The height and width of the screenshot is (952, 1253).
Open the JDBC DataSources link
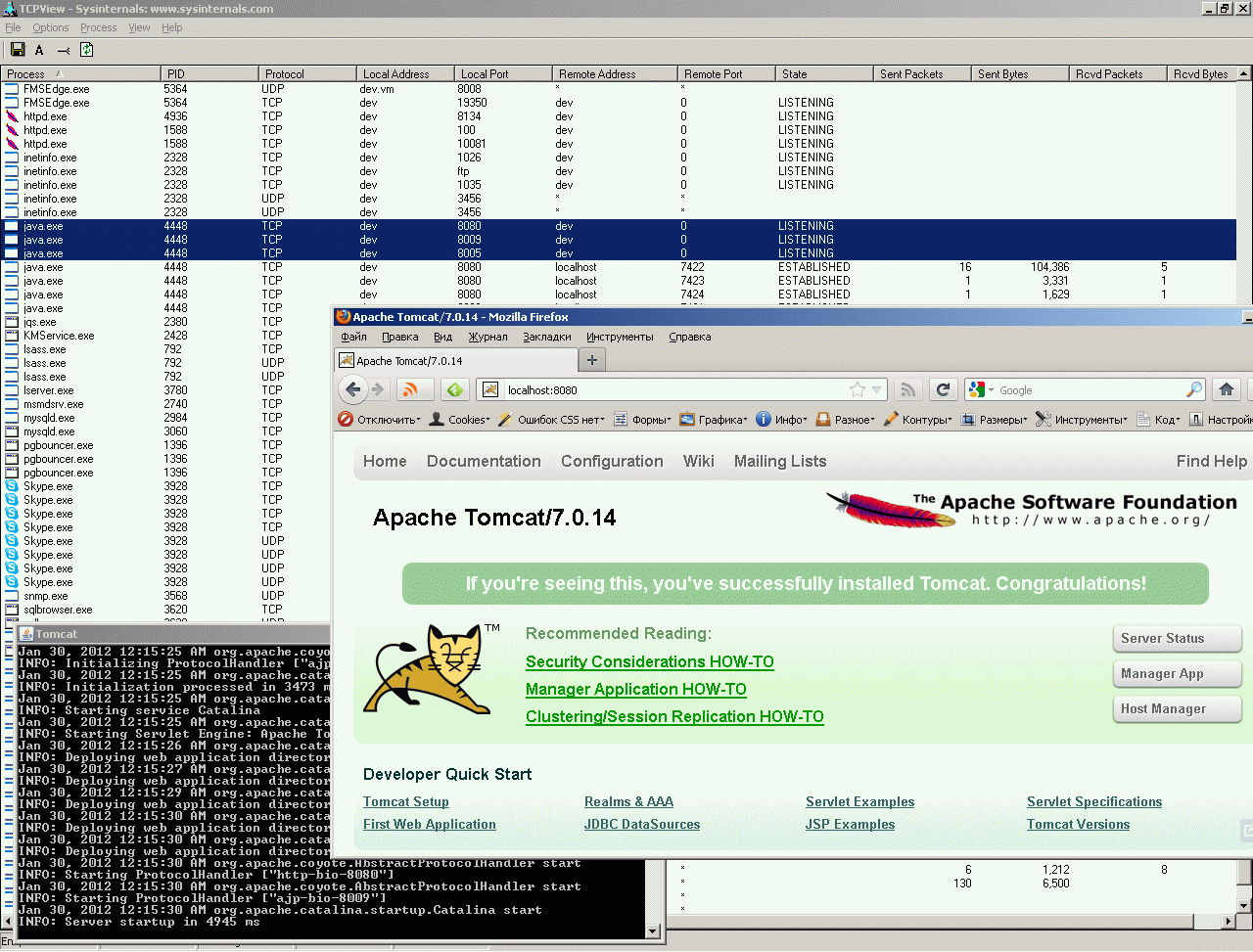click(642, 825)
